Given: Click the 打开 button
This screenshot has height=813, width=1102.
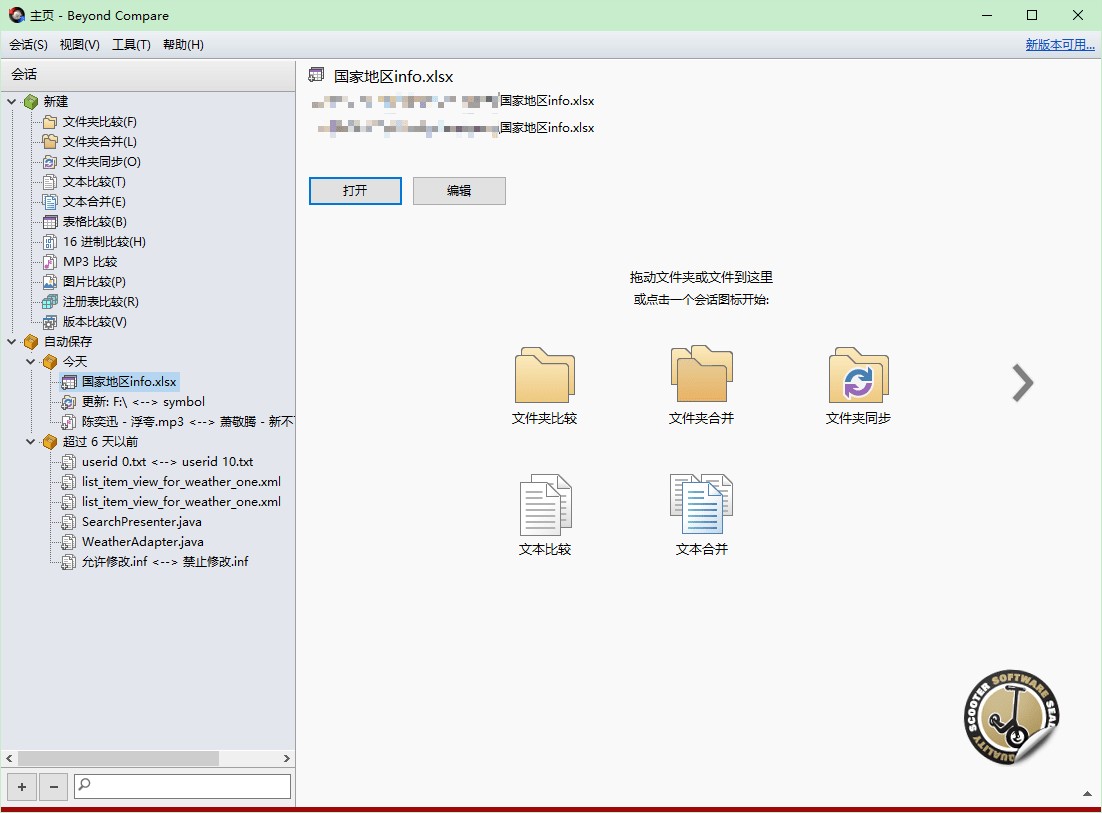Looking at the screenshot, I should point(355,190).
